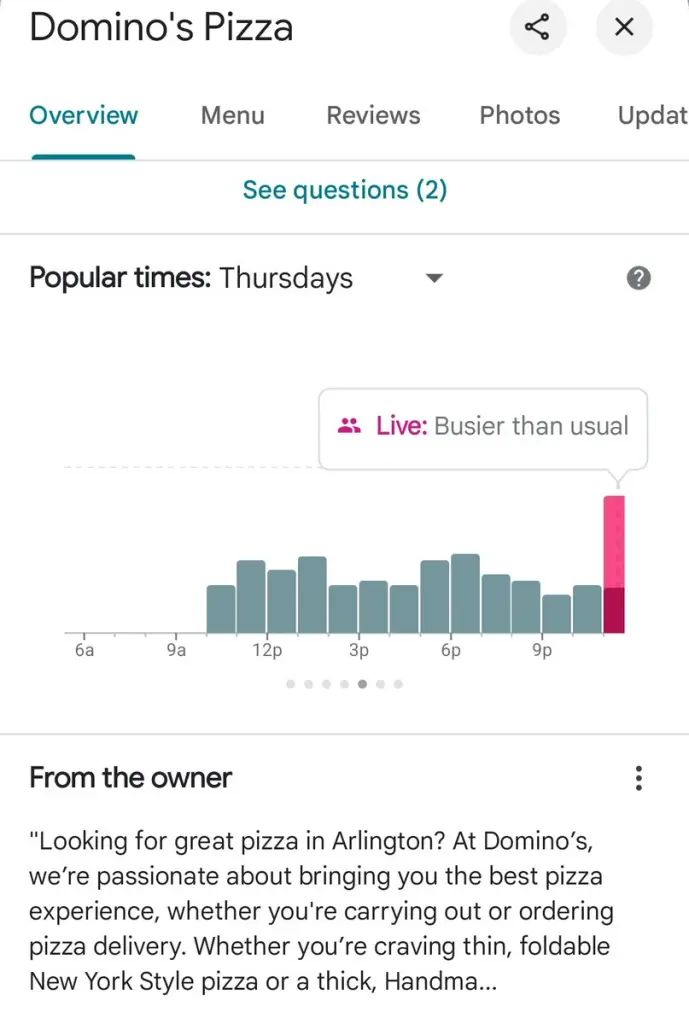Select the Overview tab
The image size is (689, 1024).
[x=84, y=115]
